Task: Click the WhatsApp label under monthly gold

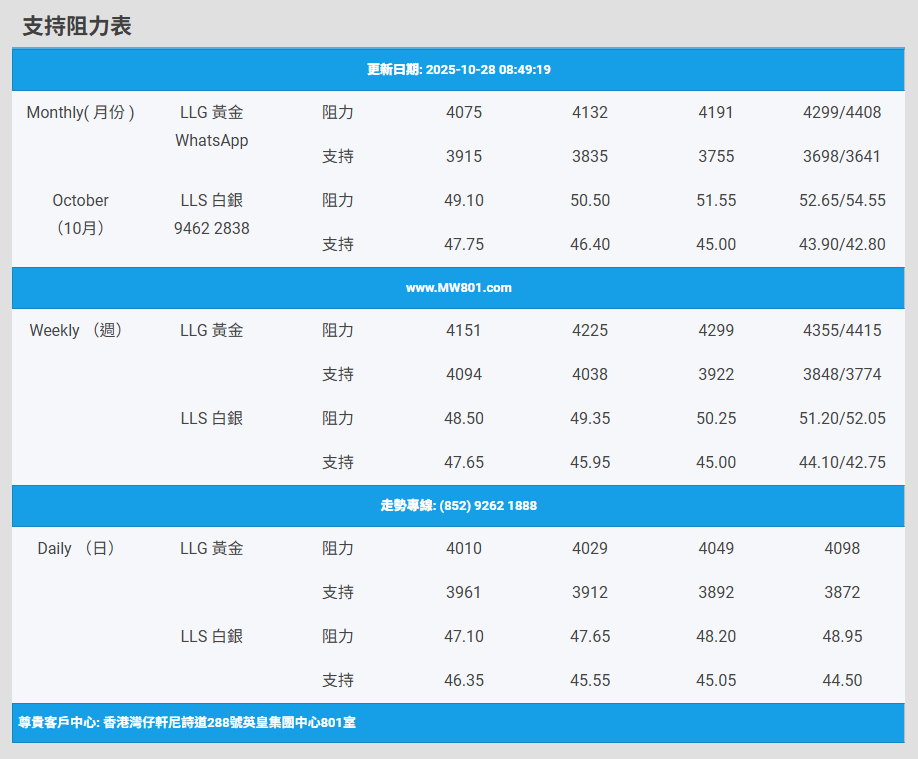Action: click(x=211, y=141)
